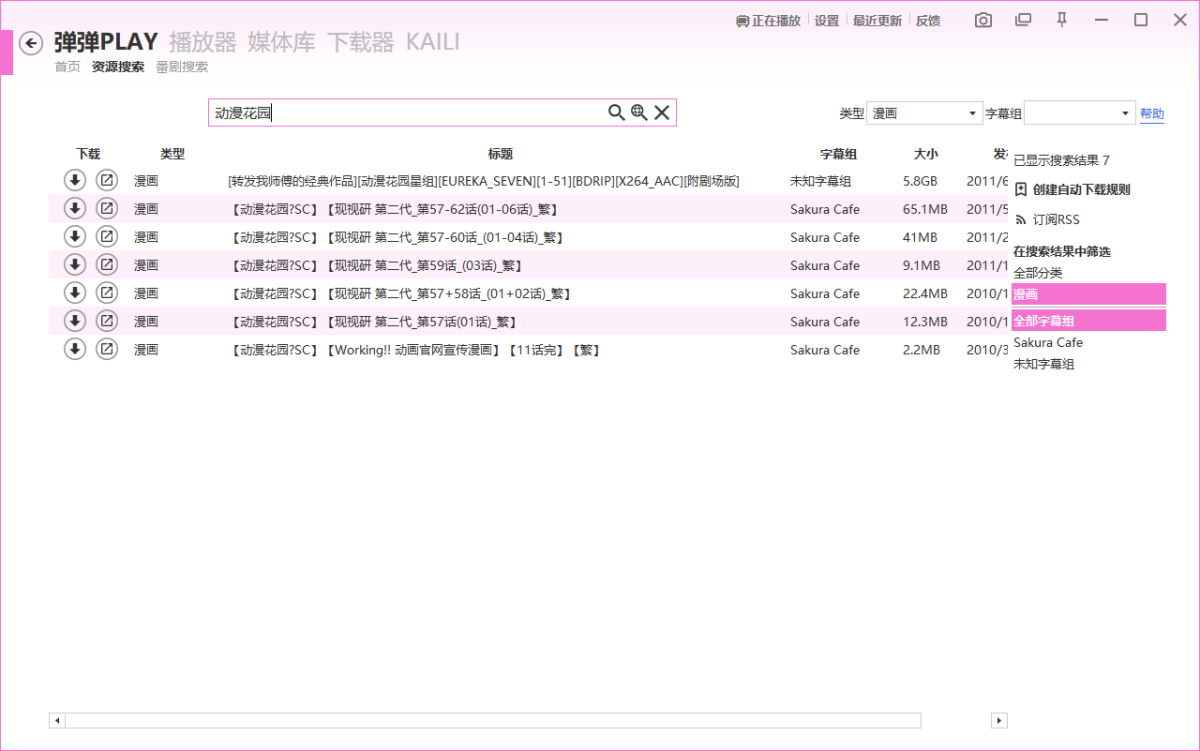Image resolution: width=1200 pixels, height=751 pixels.
Task: Download the EUREKA_SEVEN resource
Action: 74,181
